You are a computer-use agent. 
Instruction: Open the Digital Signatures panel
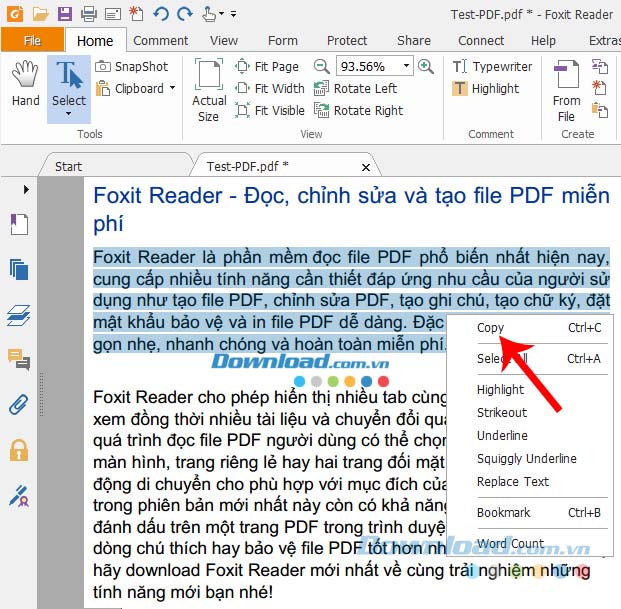[19, 496]
